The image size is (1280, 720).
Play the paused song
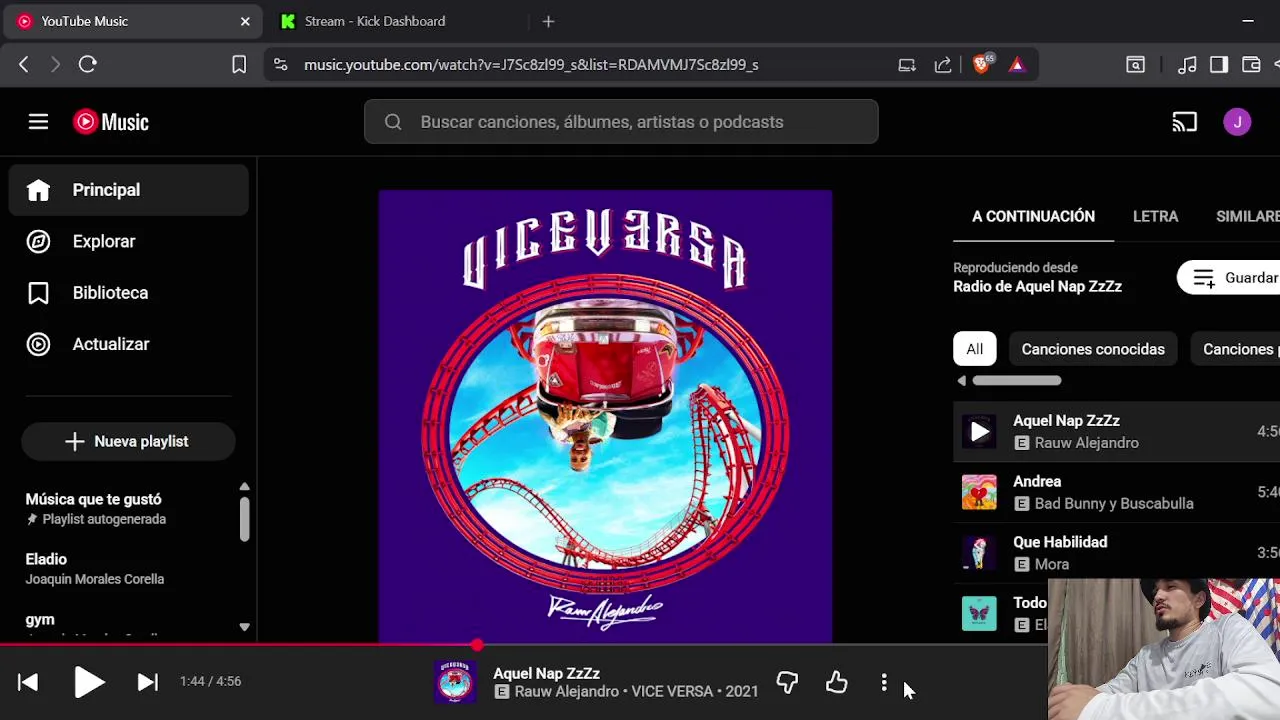click(89, 682)
